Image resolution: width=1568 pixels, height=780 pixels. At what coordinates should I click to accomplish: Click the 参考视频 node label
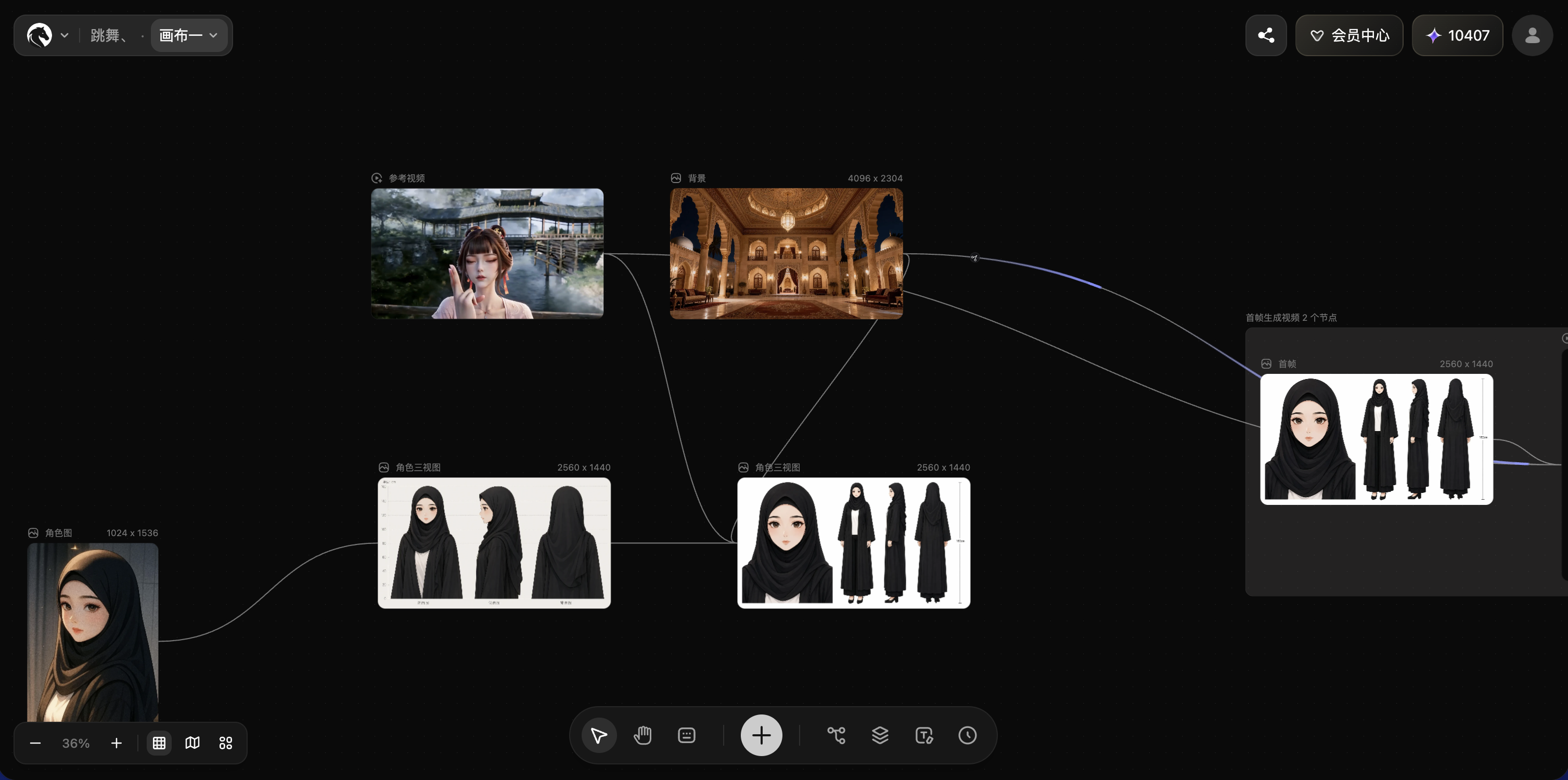(407, 178)
